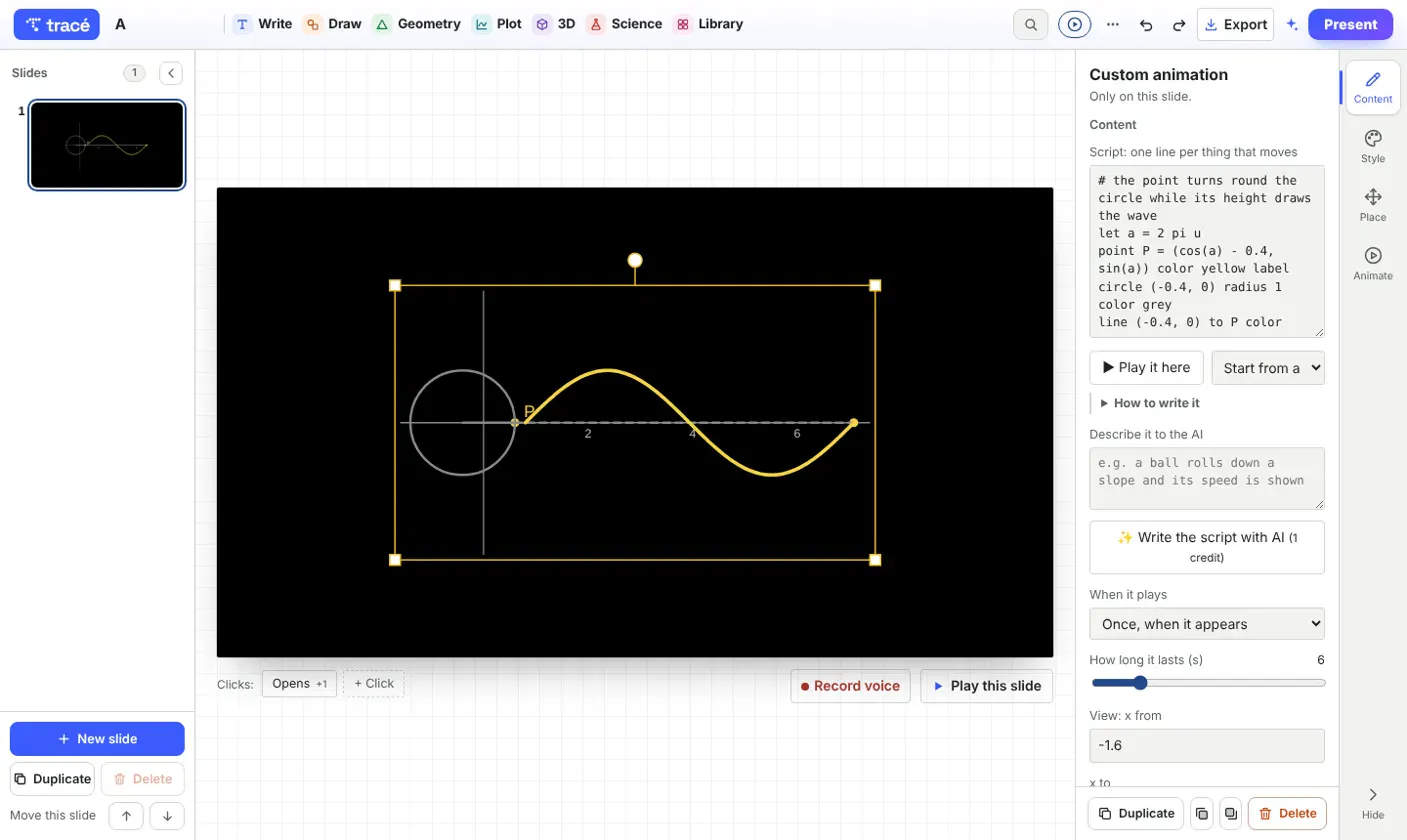Undo the last action
The height and width of the screenshot is (840, 1407).
pos(1146,24)
